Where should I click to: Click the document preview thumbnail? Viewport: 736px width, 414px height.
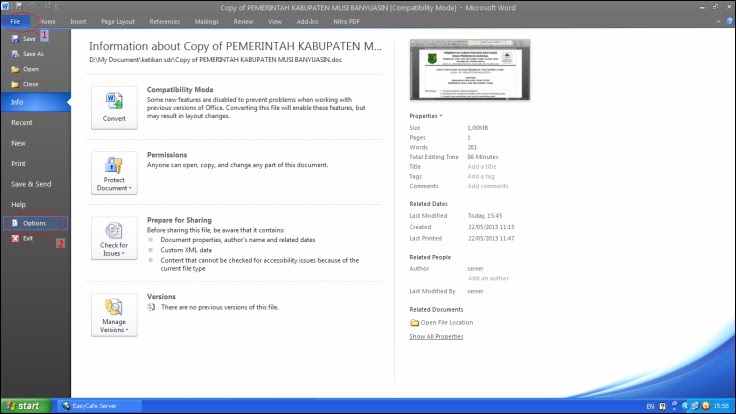[x=470, y=69]
